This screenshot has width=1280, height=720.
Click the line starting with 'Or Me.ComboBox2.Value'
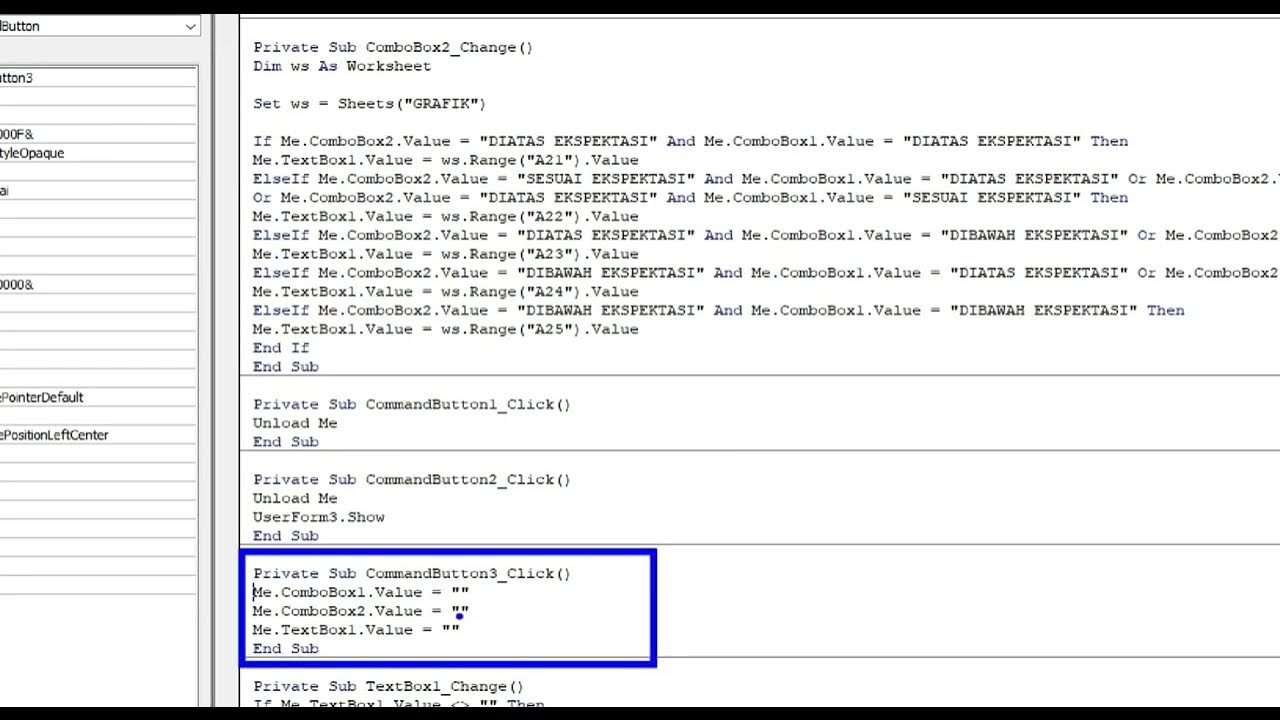coord(690,198)
